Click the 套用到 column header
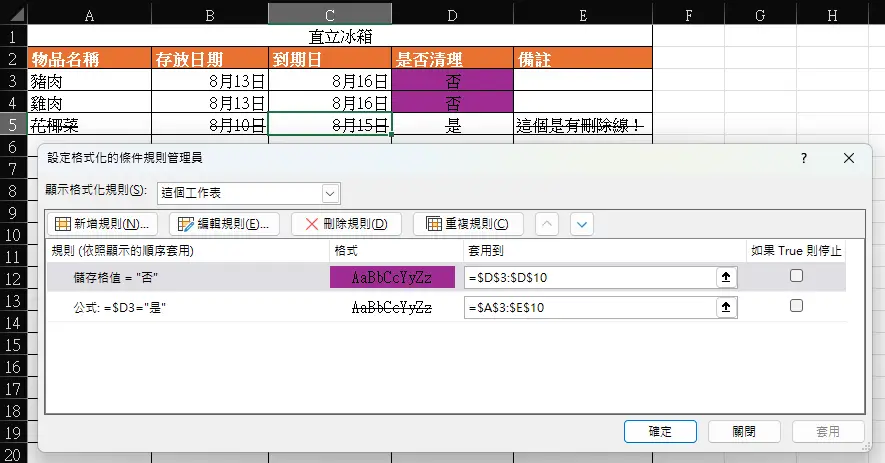The height and width of the screenshot is (463, 885). (604, 251)
